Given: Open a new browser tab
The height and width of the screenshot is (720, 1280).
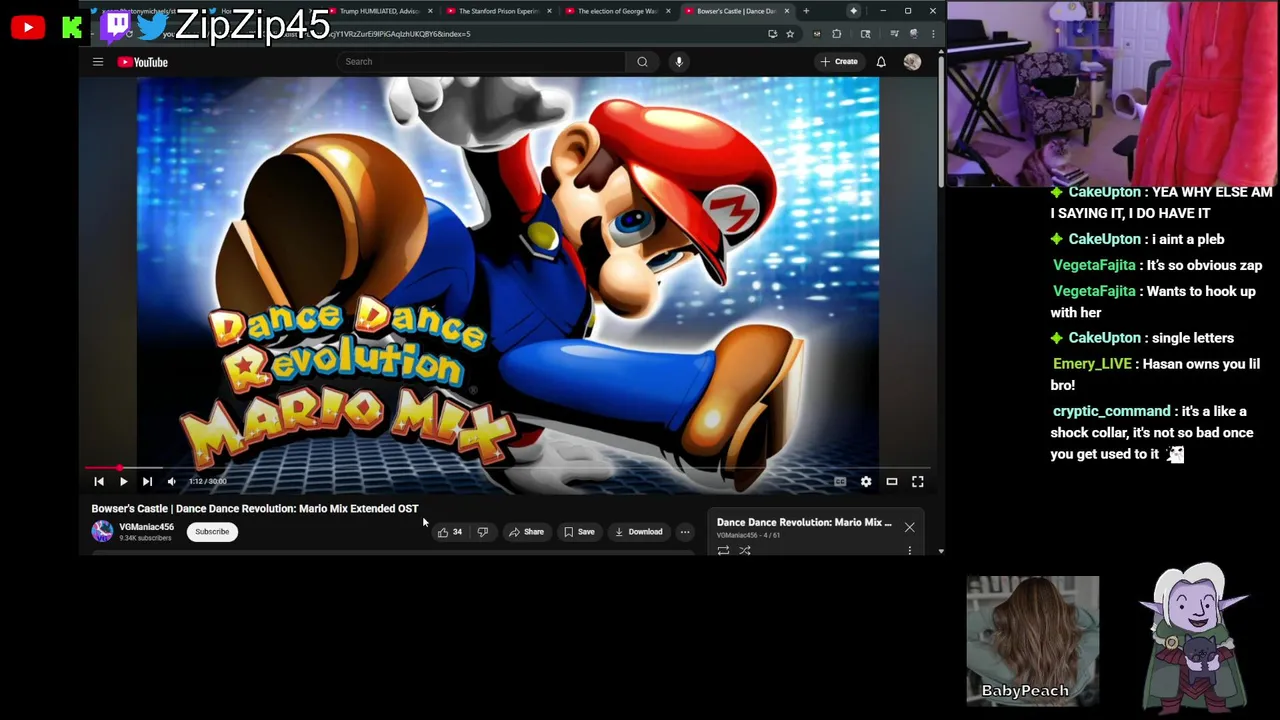Looking at the screenshot, I should pos(806,11).
